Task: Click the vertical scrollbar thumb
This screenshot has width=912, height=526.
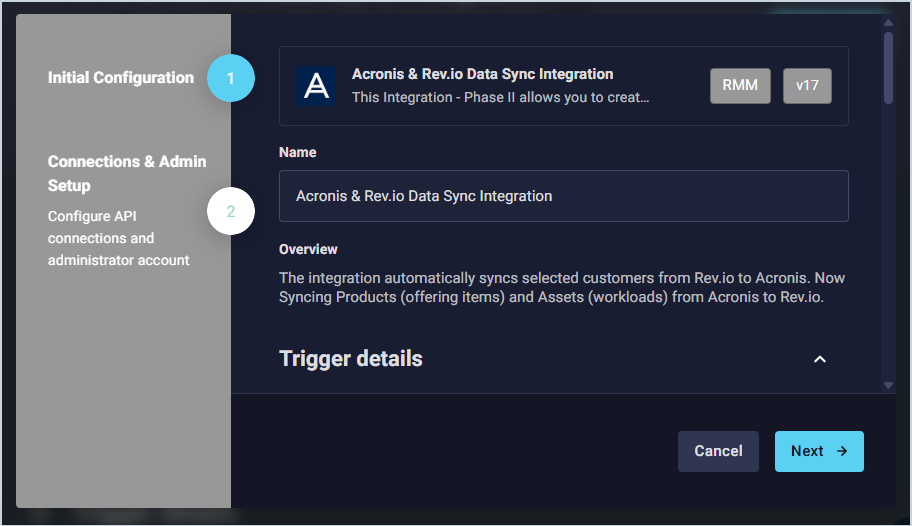Action: coord(888,68)
